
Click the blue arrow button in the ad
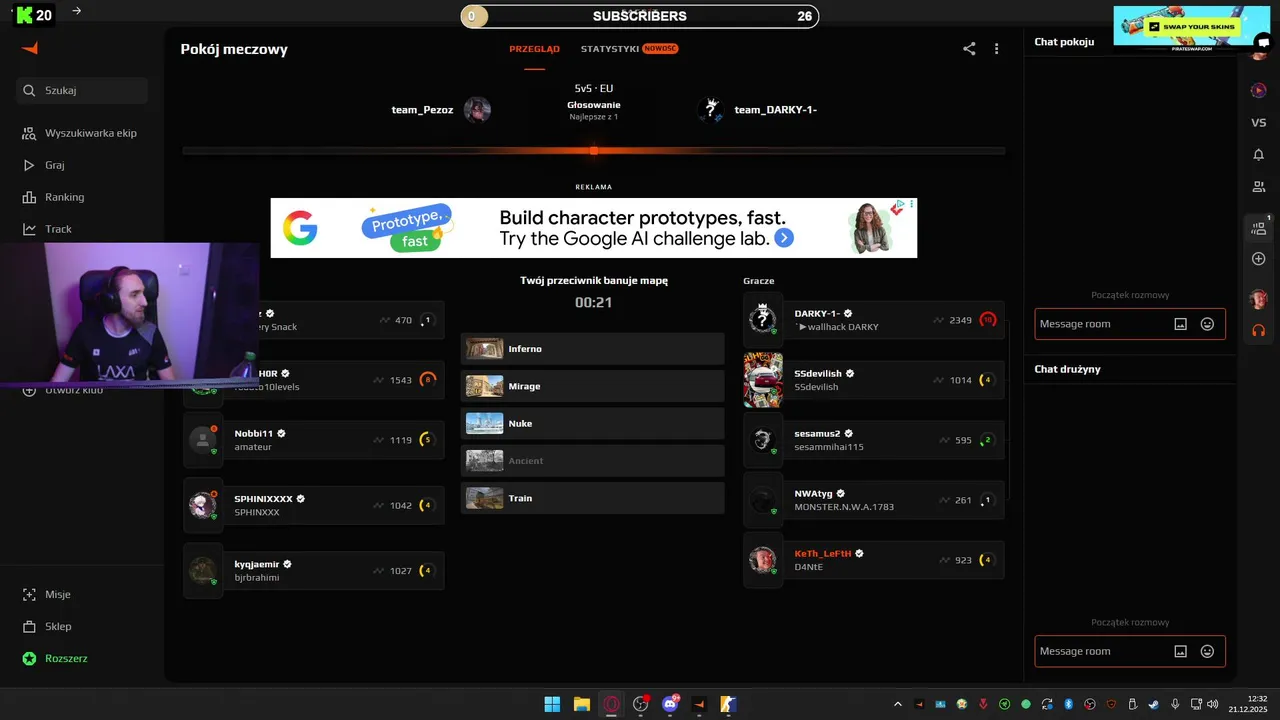785,238
